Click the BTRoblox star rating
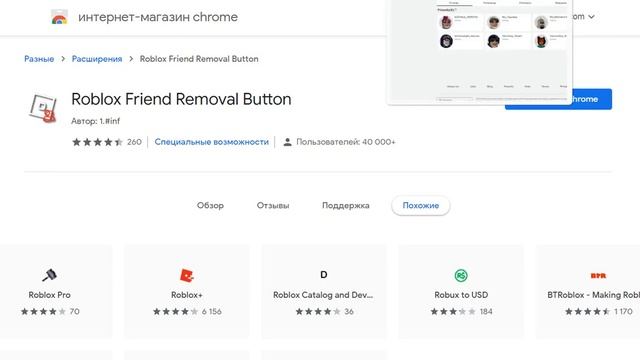Viewport: 640px width, 360px height. click(587, 311)
